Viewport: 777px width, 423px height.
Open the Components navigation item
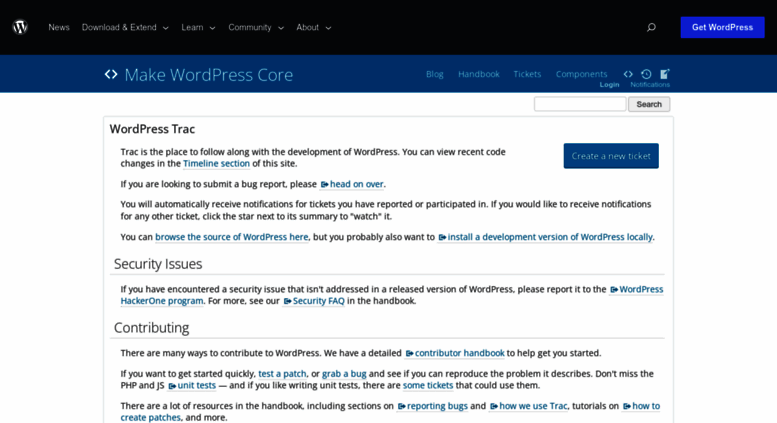[x=581, y=74]
